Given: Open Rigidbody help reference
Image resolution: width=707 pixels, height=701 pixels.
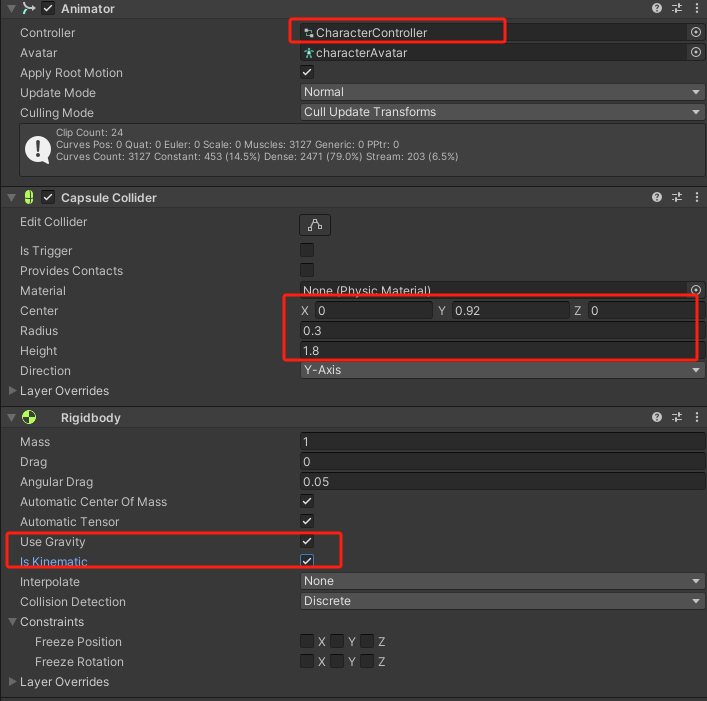Looking at the screenshot, I should (x=656, y=417).
